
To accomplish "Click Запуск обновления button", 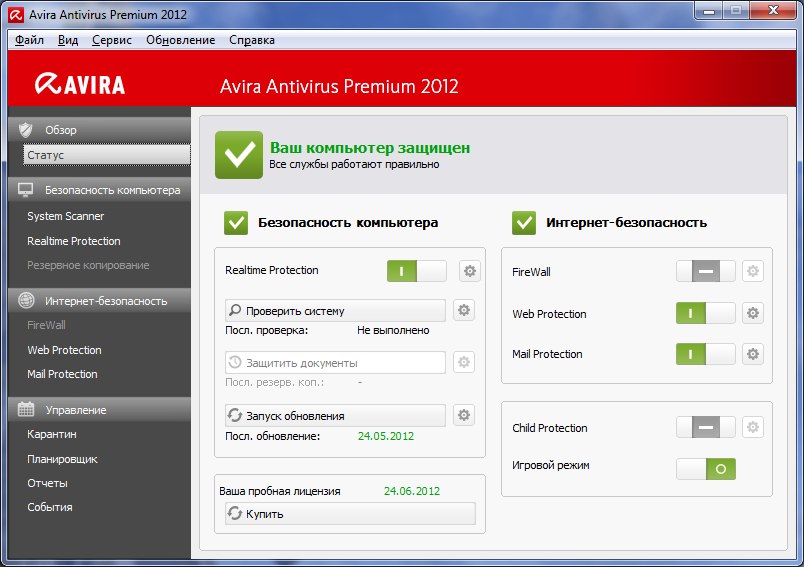I will click(x=335, y=416).
